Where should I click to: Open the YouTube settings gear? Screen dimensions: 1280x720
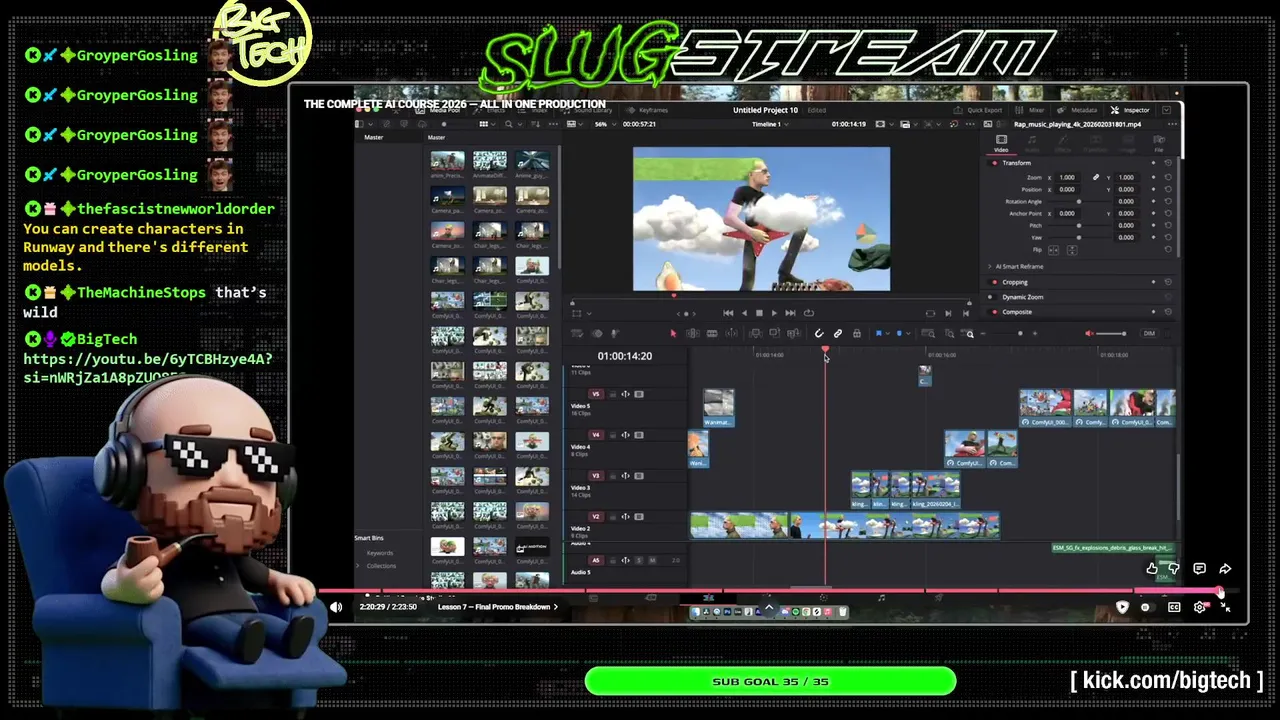(x=1199, y=607)
